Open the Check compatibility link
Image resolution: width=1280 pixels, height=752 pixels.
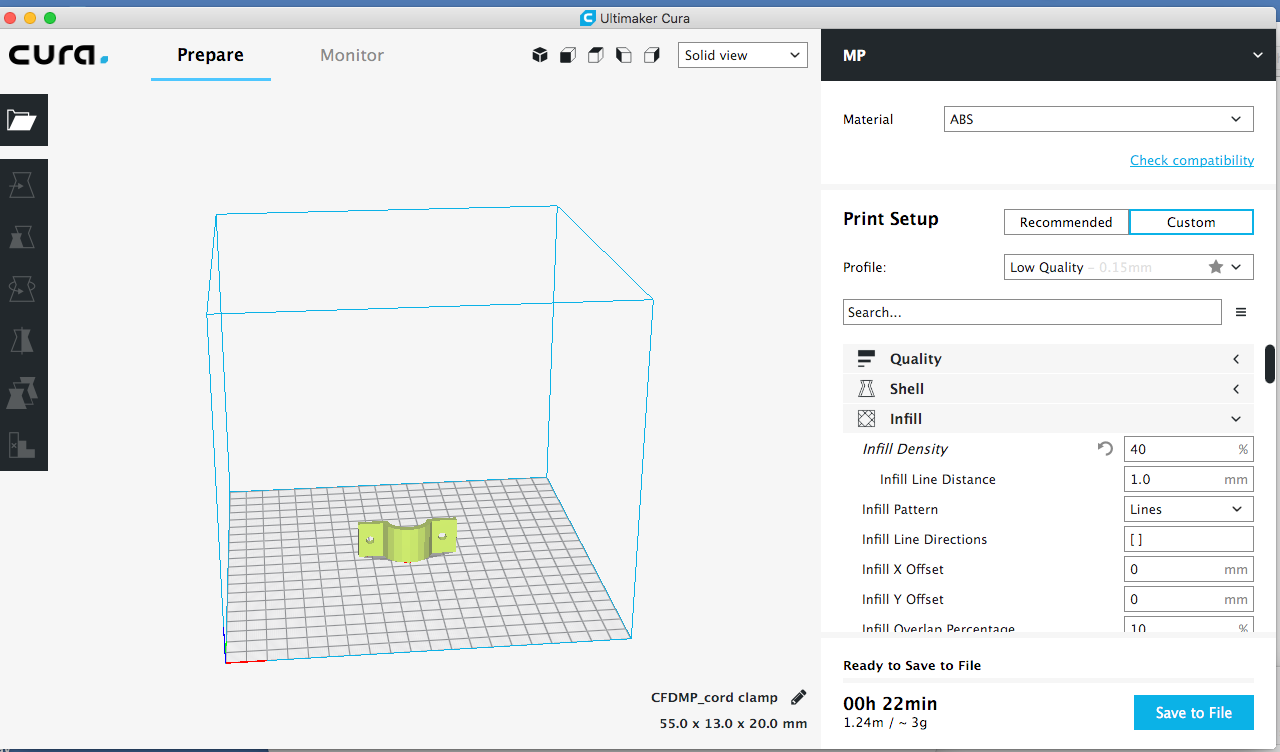tap(1191, 160)
